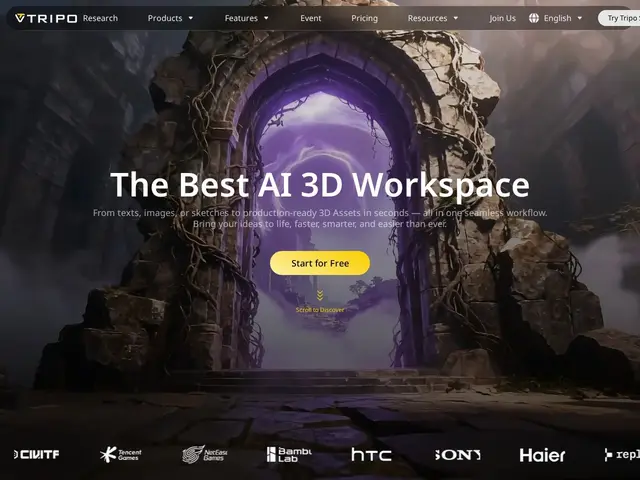Click the Civitai partner logo
640x480 pixels.
point(36,454)
